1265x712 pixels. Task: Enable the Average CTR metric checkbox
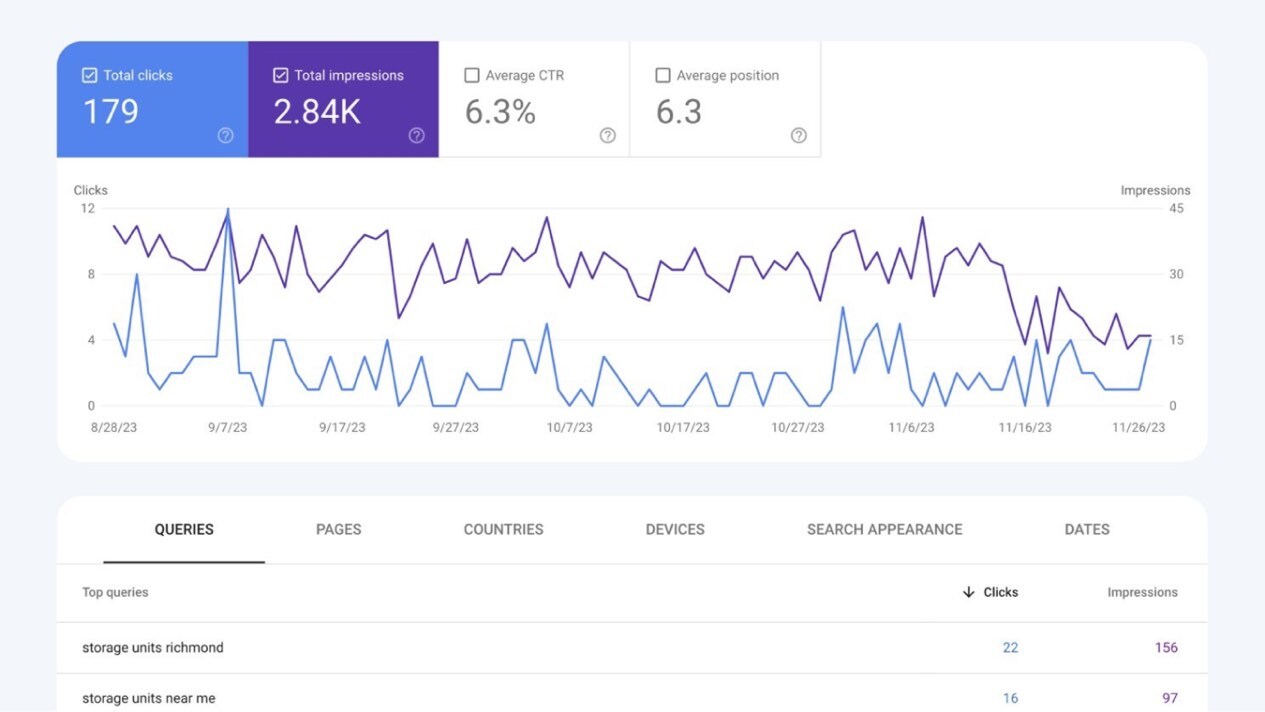[x=471, y=74]
